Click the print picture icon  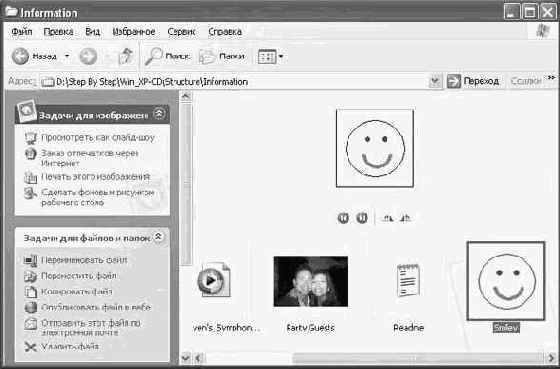coord(31,178)
